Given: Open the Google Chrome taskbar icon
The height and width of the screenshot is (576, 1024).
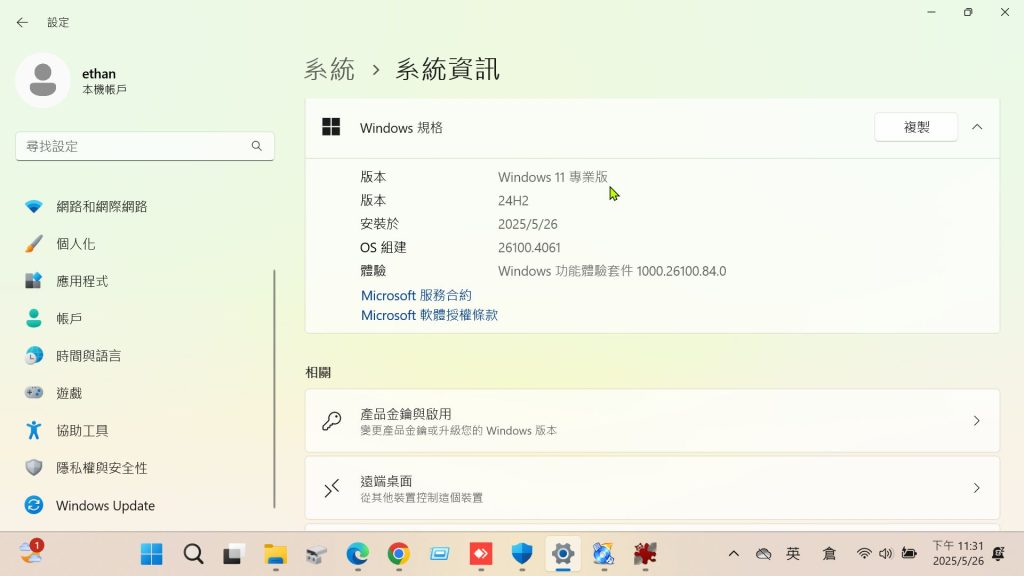Looking at the screenshot, I should (399, 554).
